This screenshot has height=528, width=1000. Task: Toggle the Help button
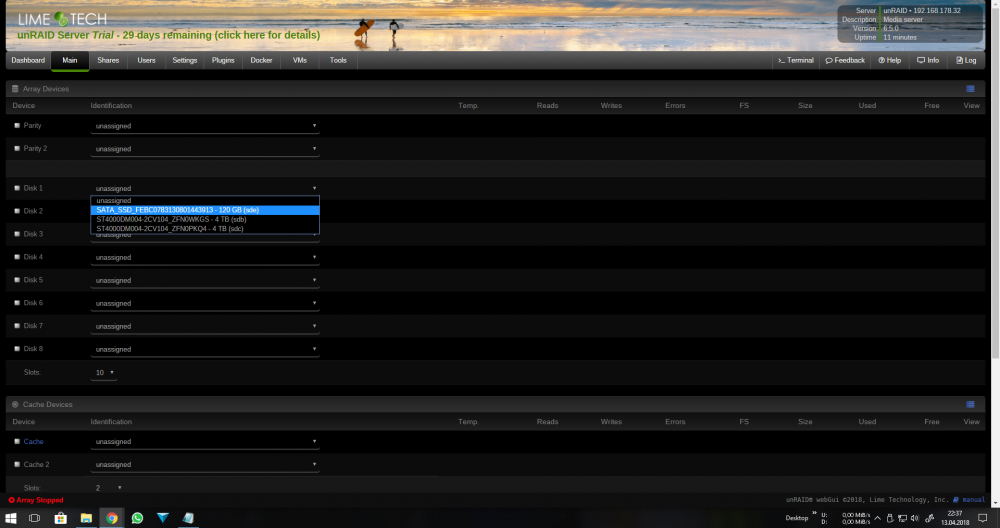(890, 61)
